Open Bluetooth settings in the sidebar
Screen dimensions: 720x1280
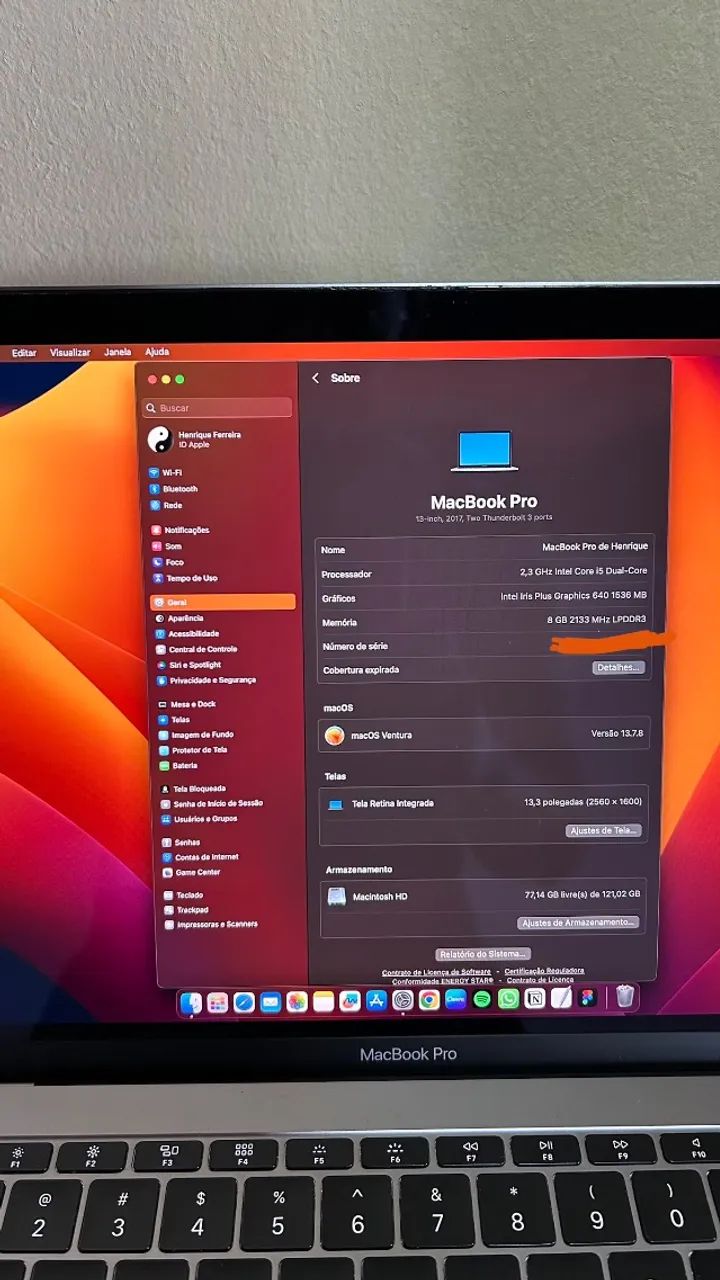coord(174,489)
